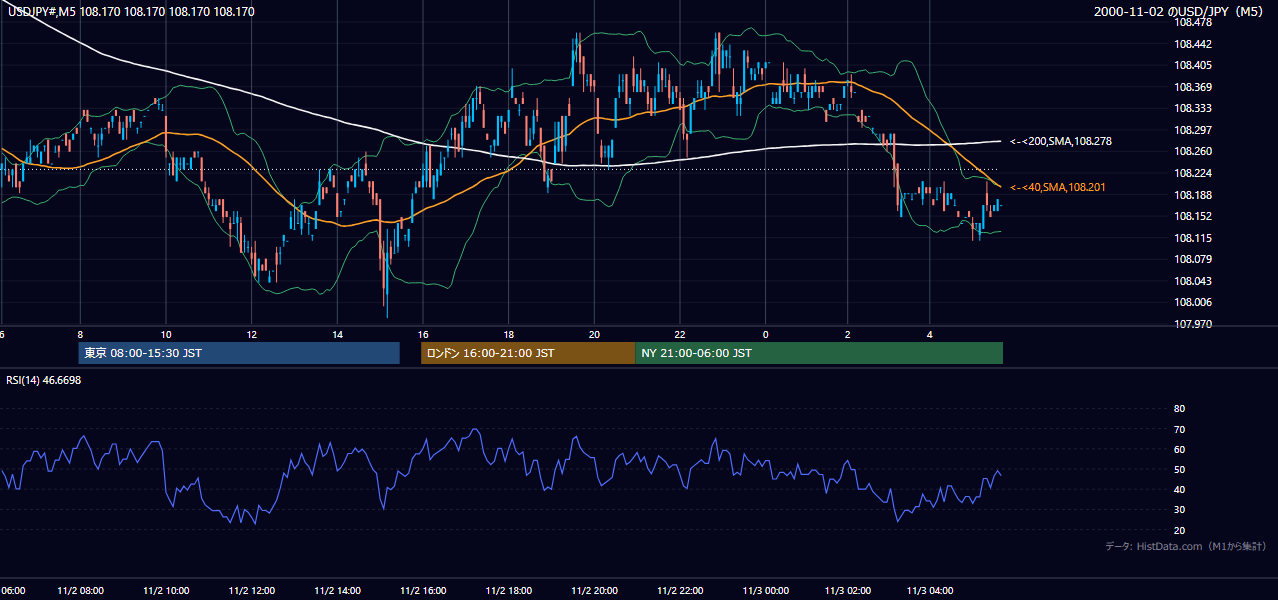Click the RSI 70 level label
The image size is (1278, 600).
[1179, 429]
